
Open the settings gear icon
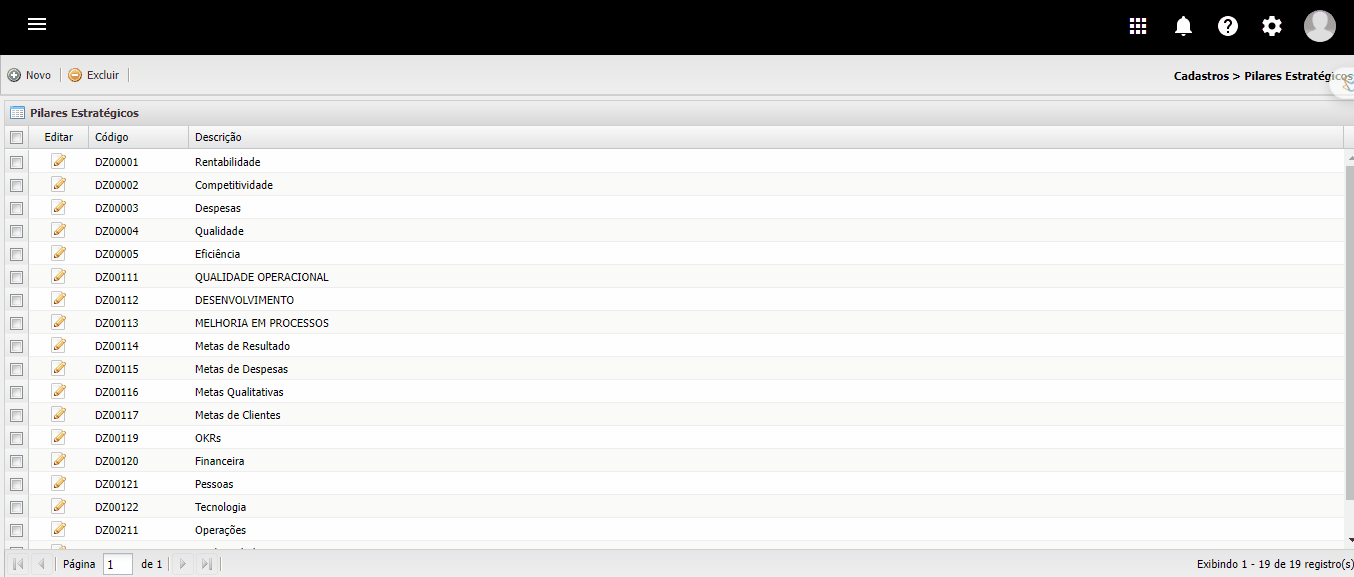(x=1272, y=26)
